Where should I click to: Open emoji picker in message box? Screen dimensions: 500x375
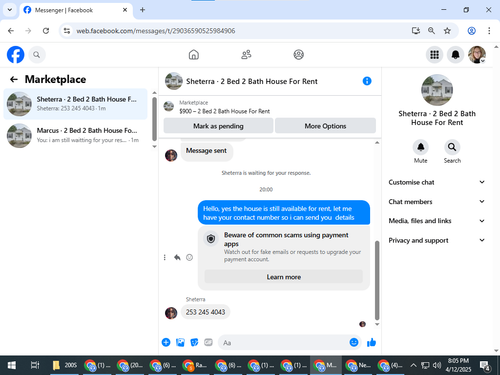pos(354,342)
